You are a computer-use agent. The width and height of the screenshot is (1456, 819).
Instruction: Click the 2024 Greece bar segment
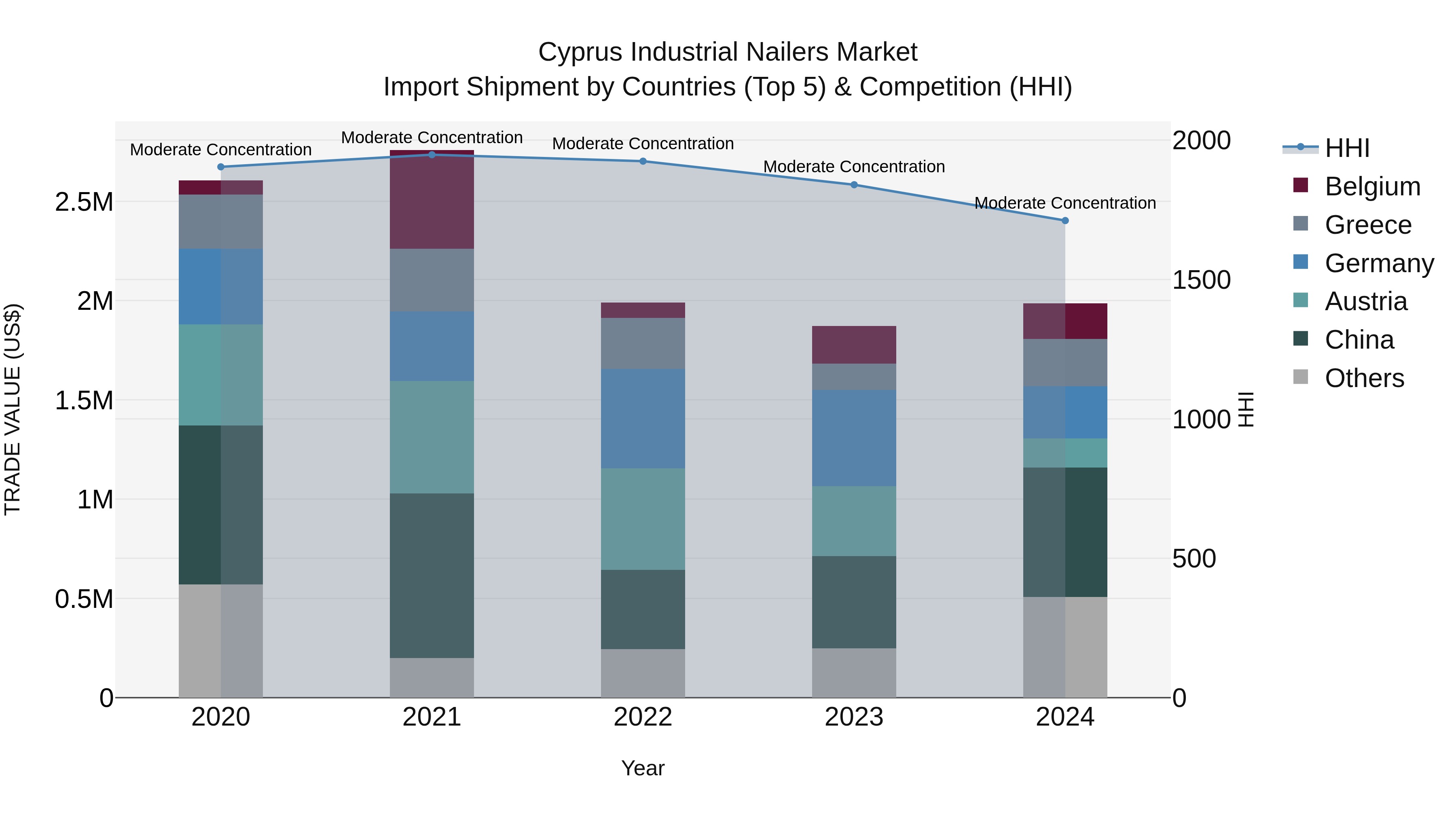click(1065, 363)
